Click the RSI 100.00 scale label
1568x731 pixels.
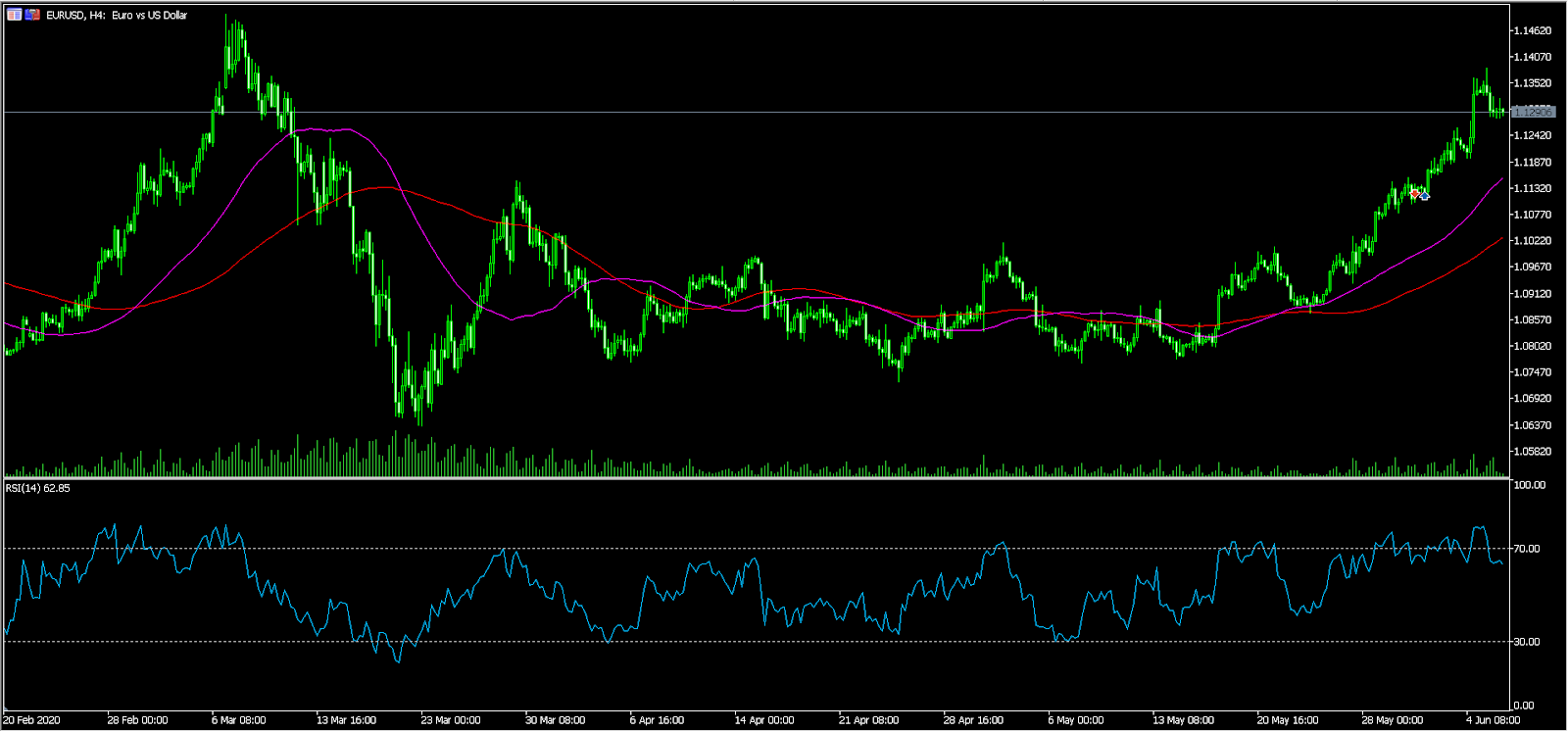tap(1529, 485)
